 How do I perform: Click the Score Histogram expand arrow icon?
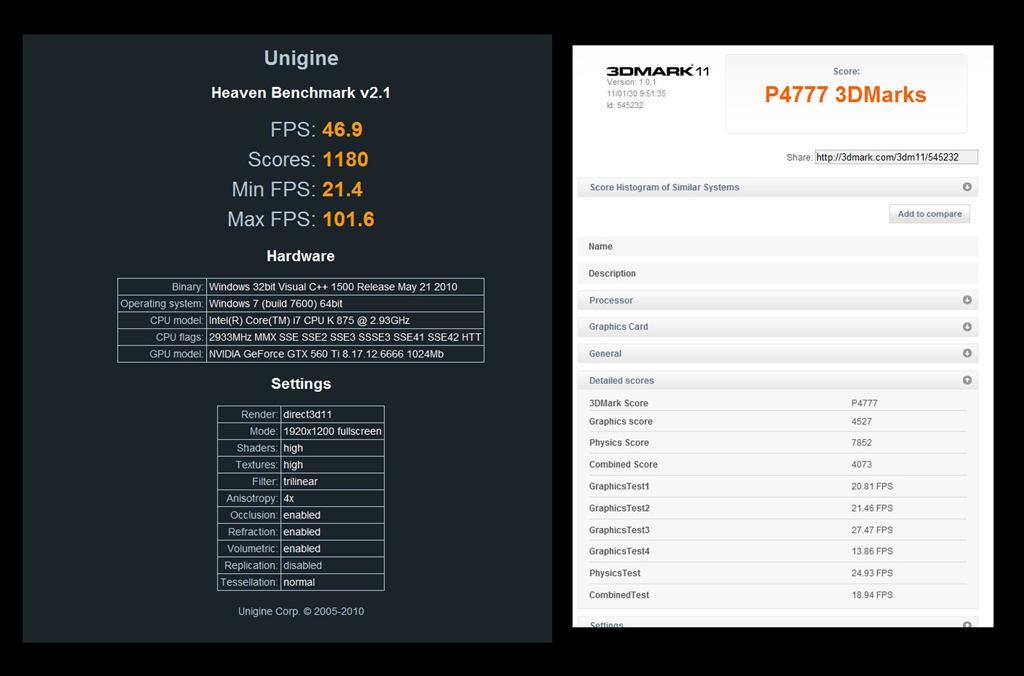pos(967,187)
